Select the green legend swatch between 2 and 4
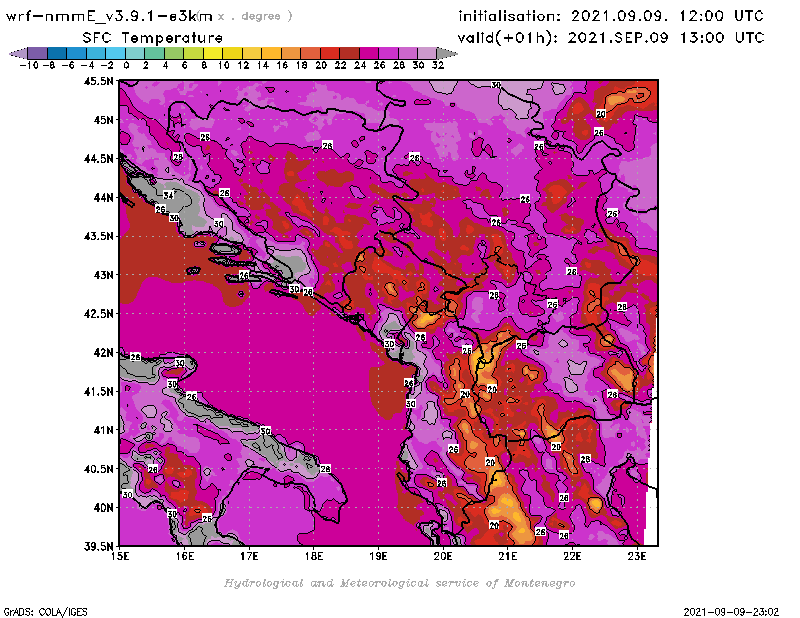Viewport: 800px width, 618px height. [x=154, y=53]
